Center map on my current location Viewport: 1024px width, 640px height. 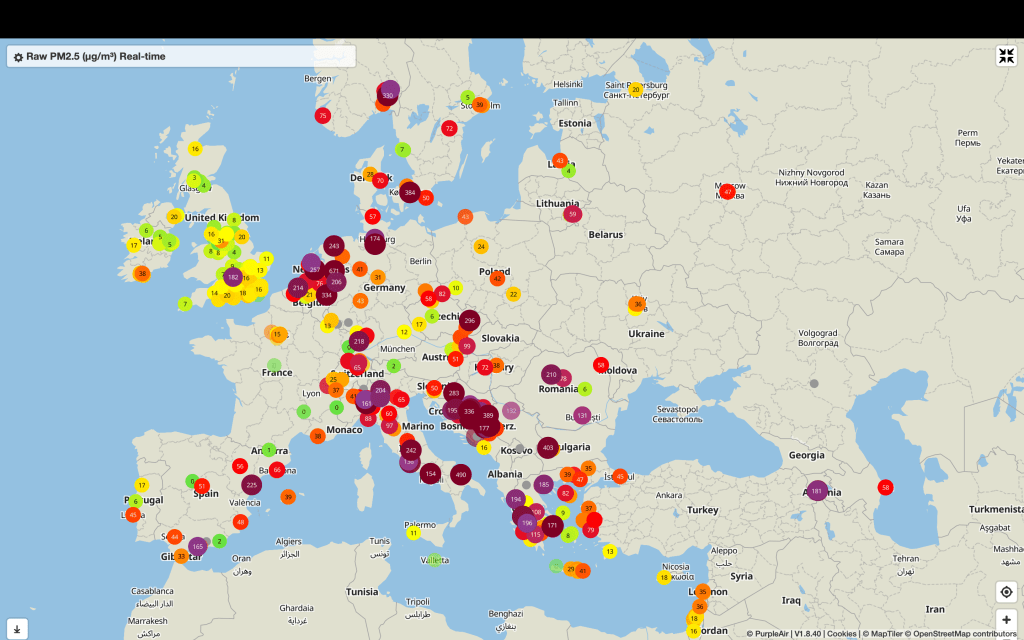pyautogui.click(x=1006, y=592)
